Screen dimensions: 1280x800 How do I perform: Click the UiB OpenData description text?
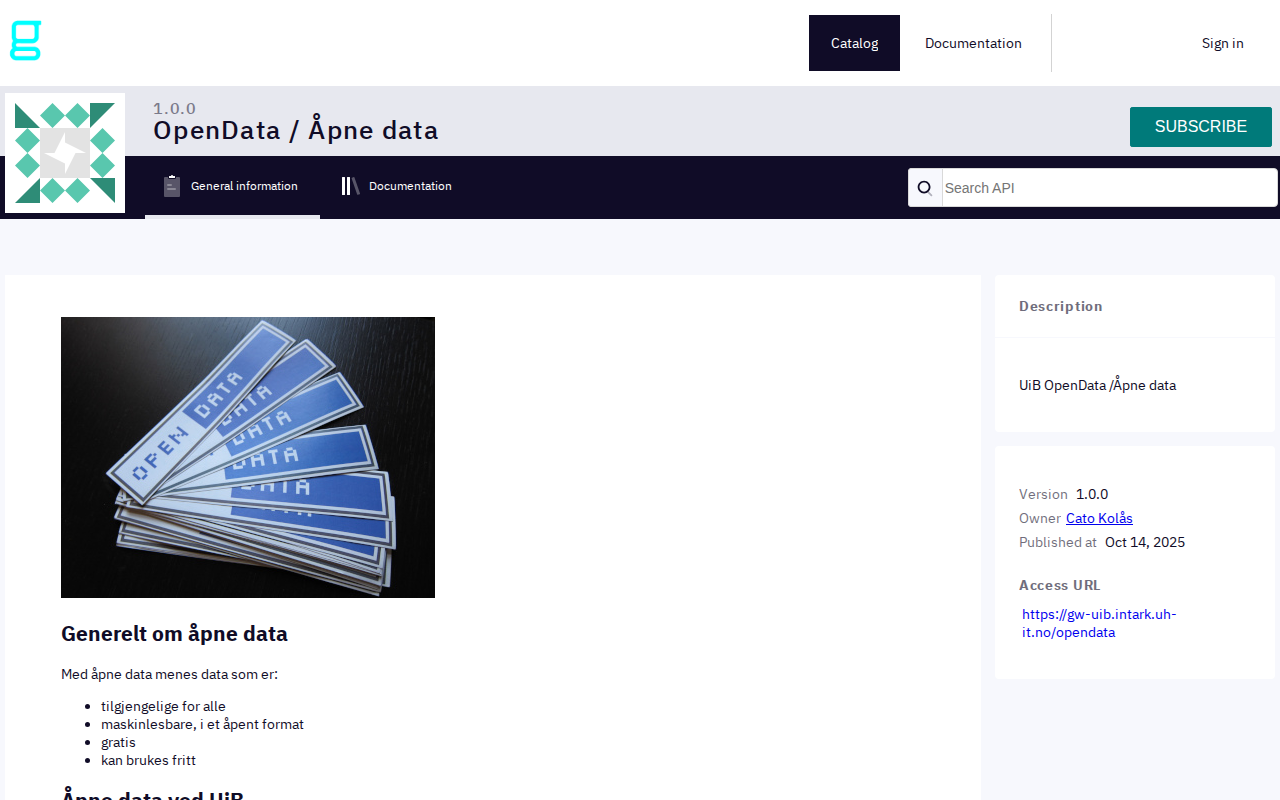pos(1097,385)
